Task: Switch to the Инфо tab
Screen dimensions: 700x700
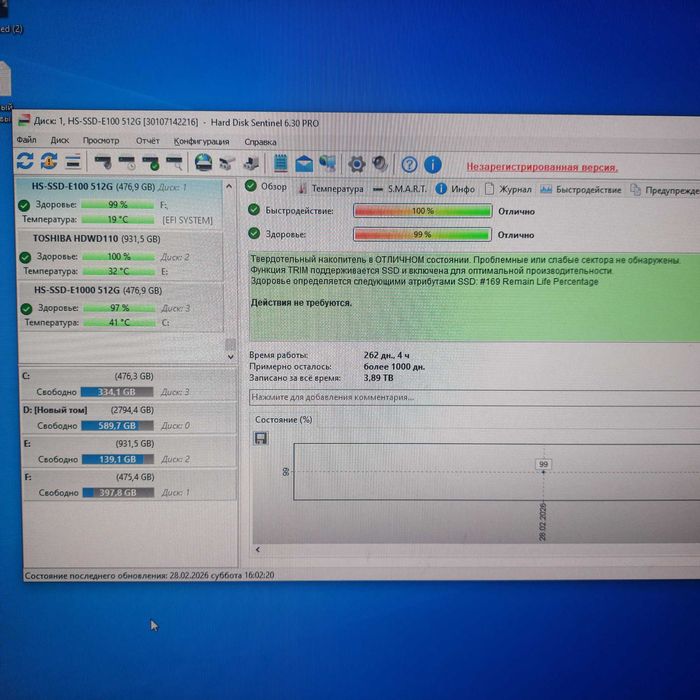Action: click(x=455, y=189)
